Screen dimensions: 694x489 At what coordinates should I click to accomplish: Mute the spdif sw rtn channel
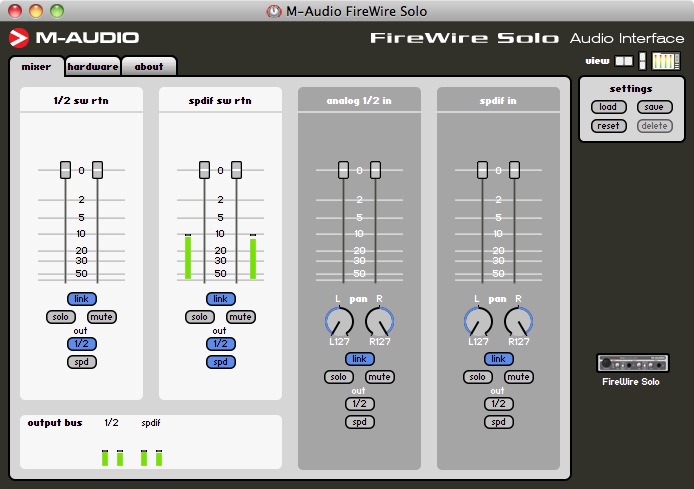tap(241, 317)
